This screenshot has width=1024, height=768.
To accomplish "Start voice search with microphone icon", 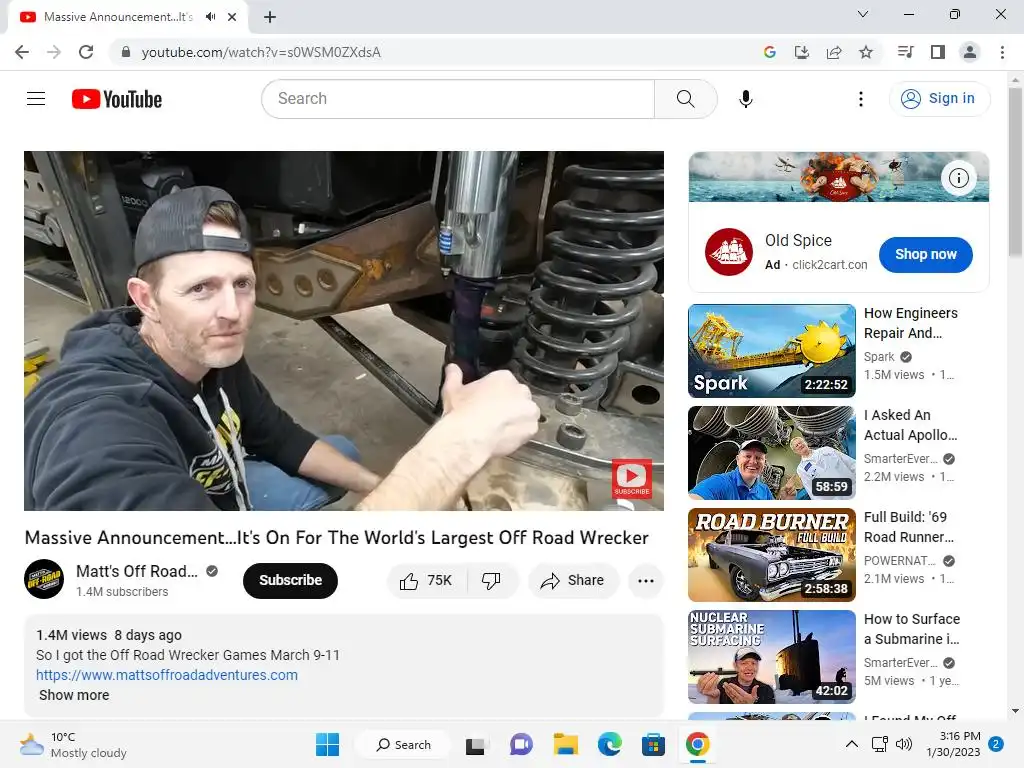I will (746, 99).
